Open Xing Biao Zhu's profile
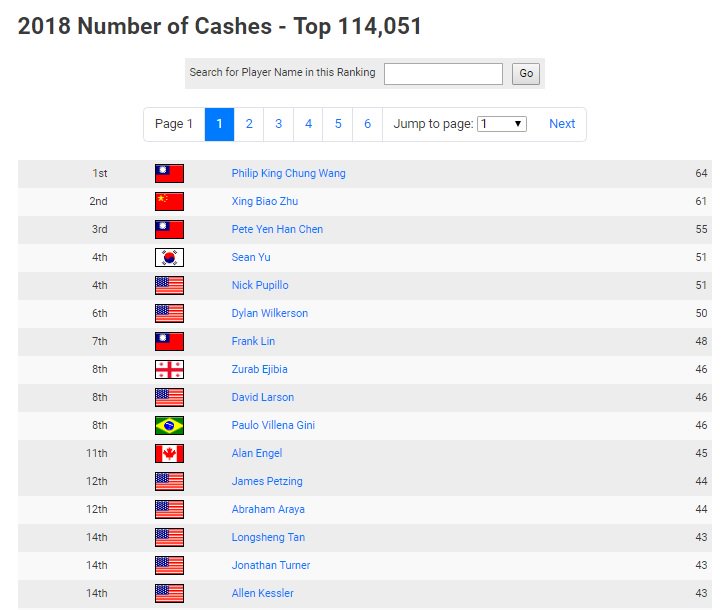This screenshot has height=610, width=725. pos(265,202)
